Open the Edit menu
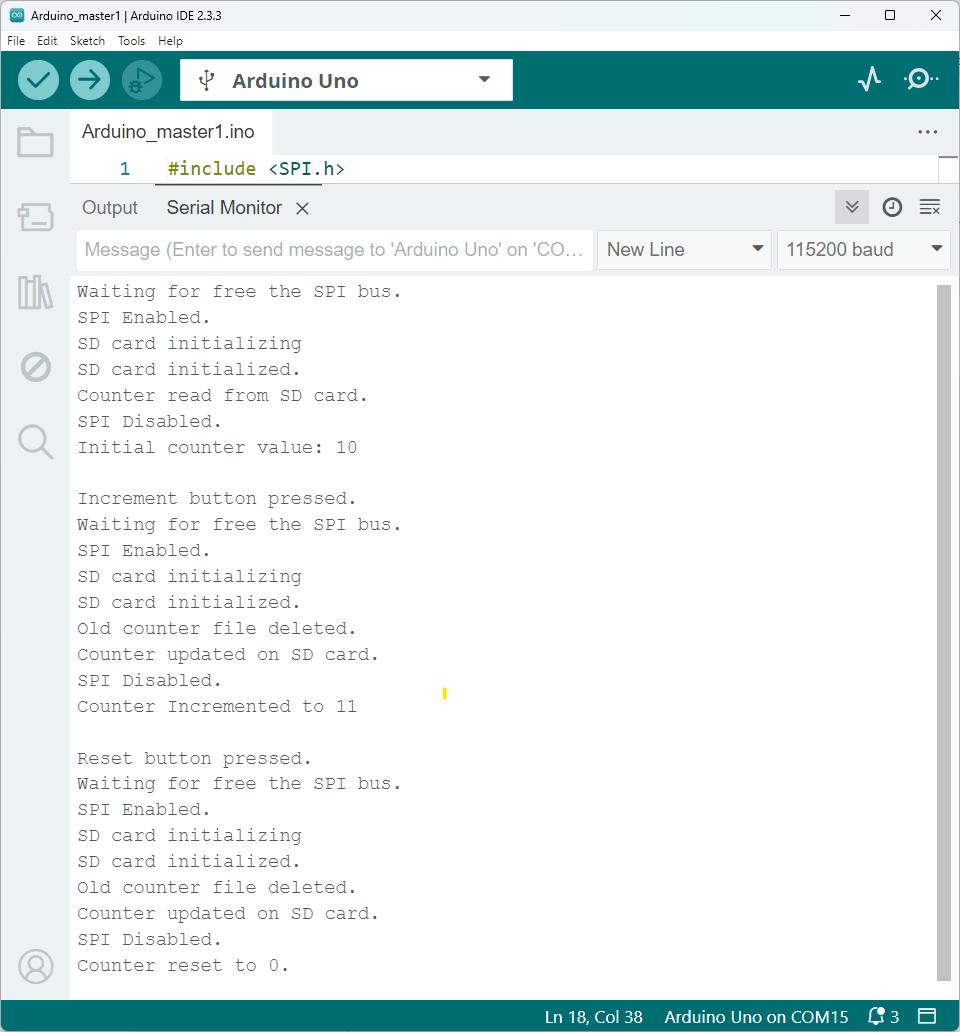The height and width of the screenshot is (1032, 960). point(47,41)
